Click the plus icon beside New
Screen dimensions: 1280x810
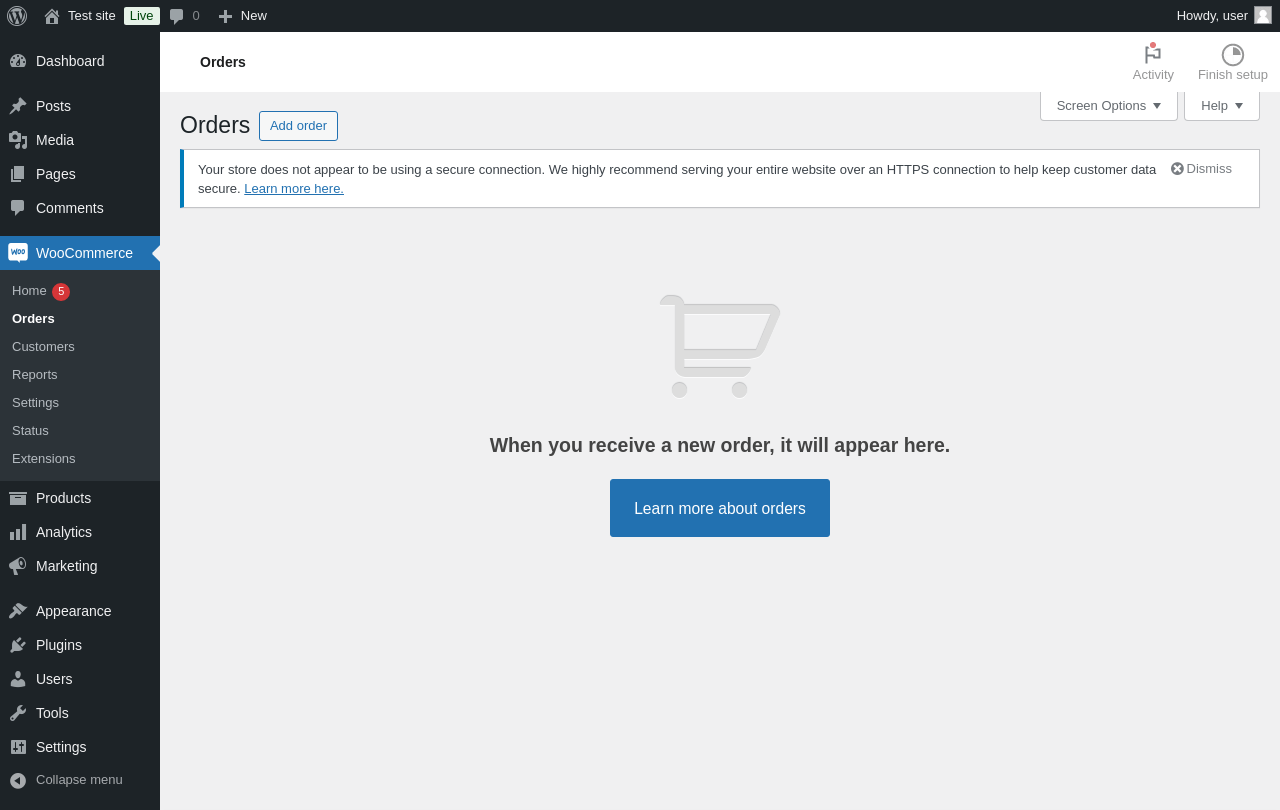(226, 16)
